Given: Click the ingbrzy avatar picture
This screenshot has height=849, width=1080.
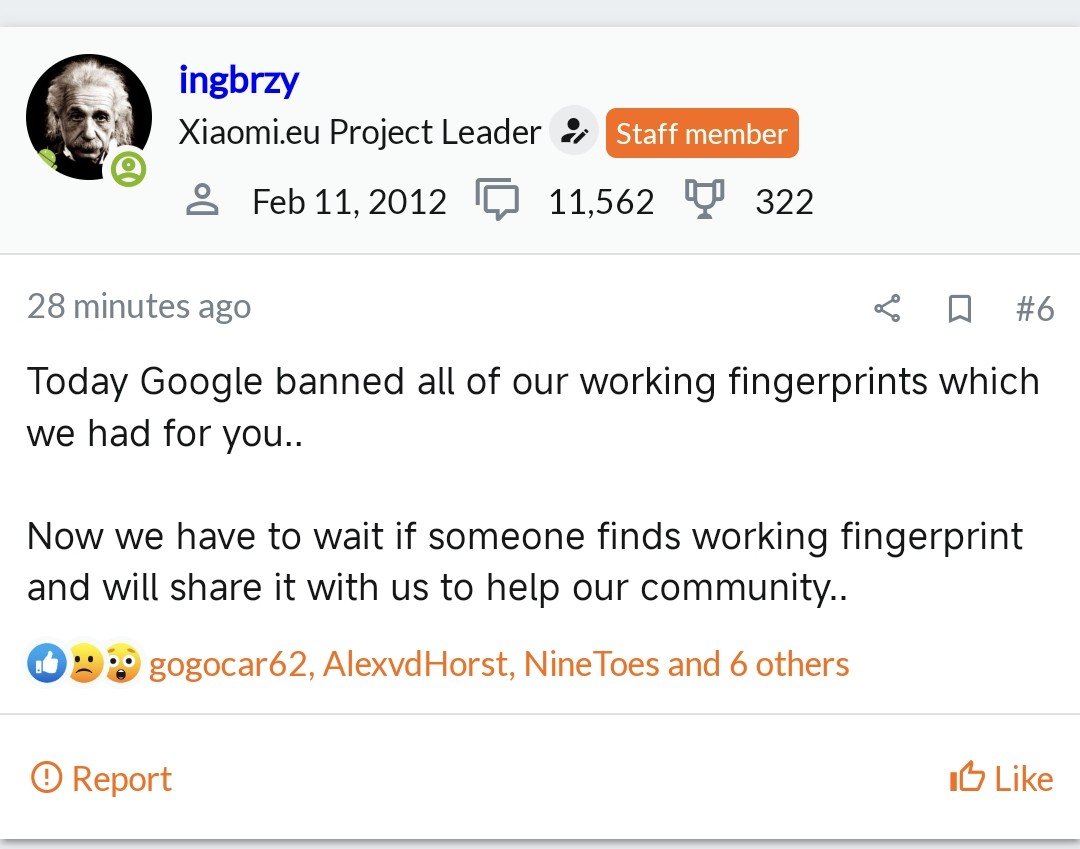Looking at the screenshot, I should point(88,116).
